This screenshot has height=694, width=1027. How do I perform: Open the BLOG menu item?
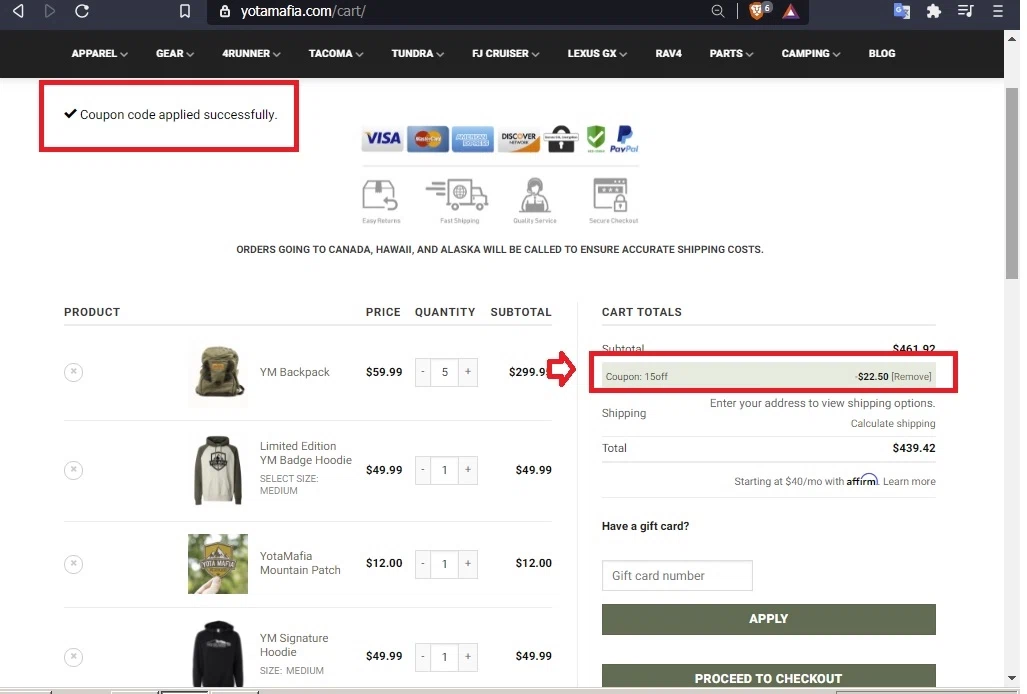pos(882,54)
